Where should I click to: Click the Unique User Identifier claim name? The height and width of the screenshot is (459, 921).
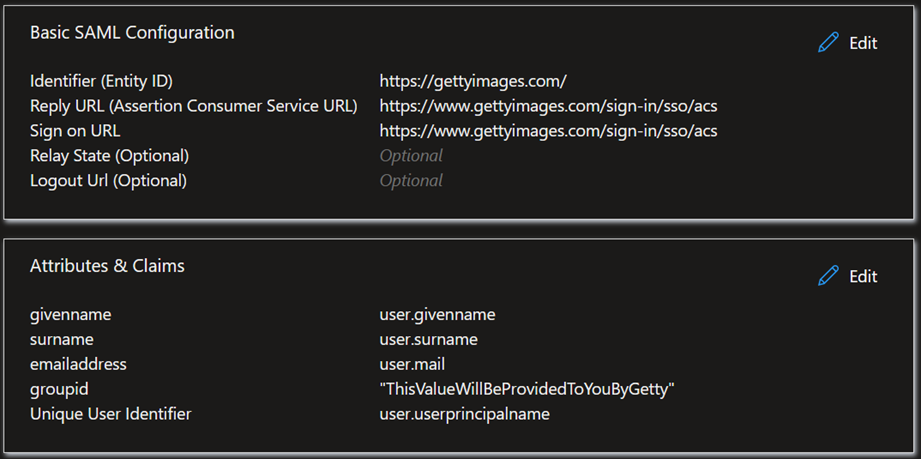(110, 414)
